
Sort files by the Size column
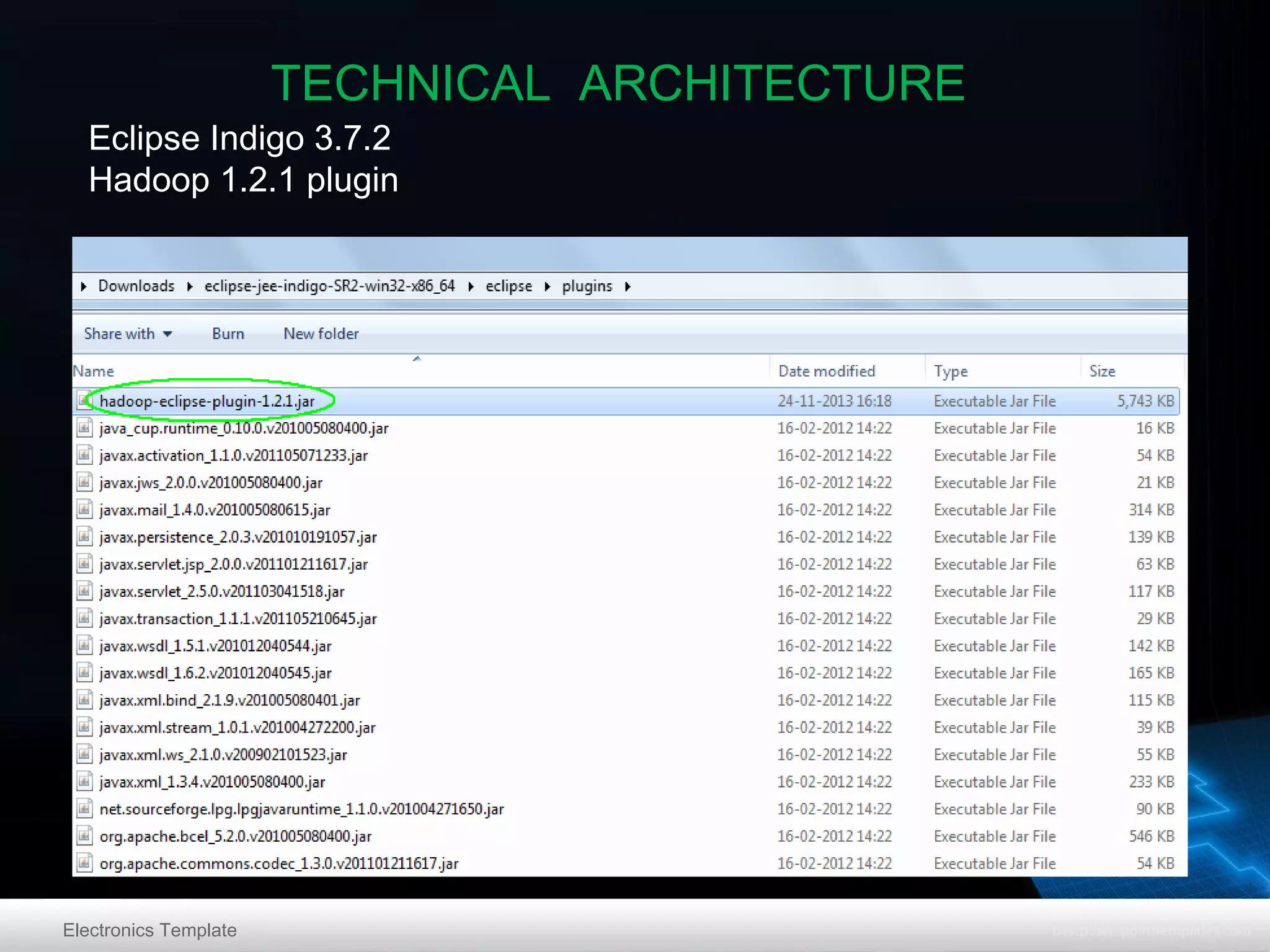pyautogui.click(x=1133, y=371)
